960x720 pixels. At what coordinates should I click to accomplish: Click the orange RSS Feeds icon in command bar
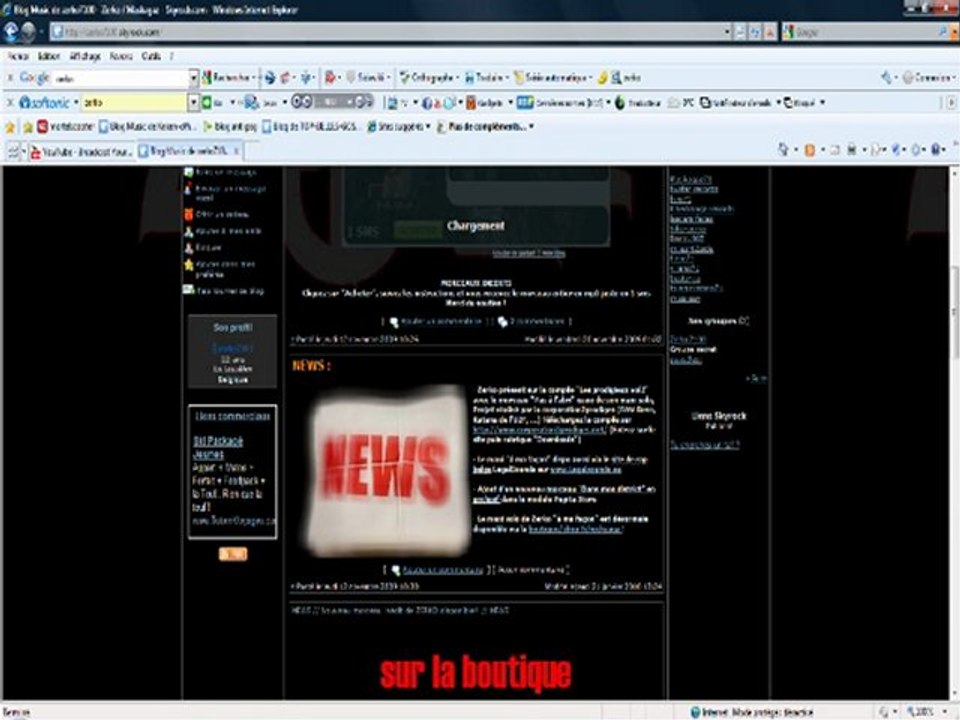coord(809,149)
